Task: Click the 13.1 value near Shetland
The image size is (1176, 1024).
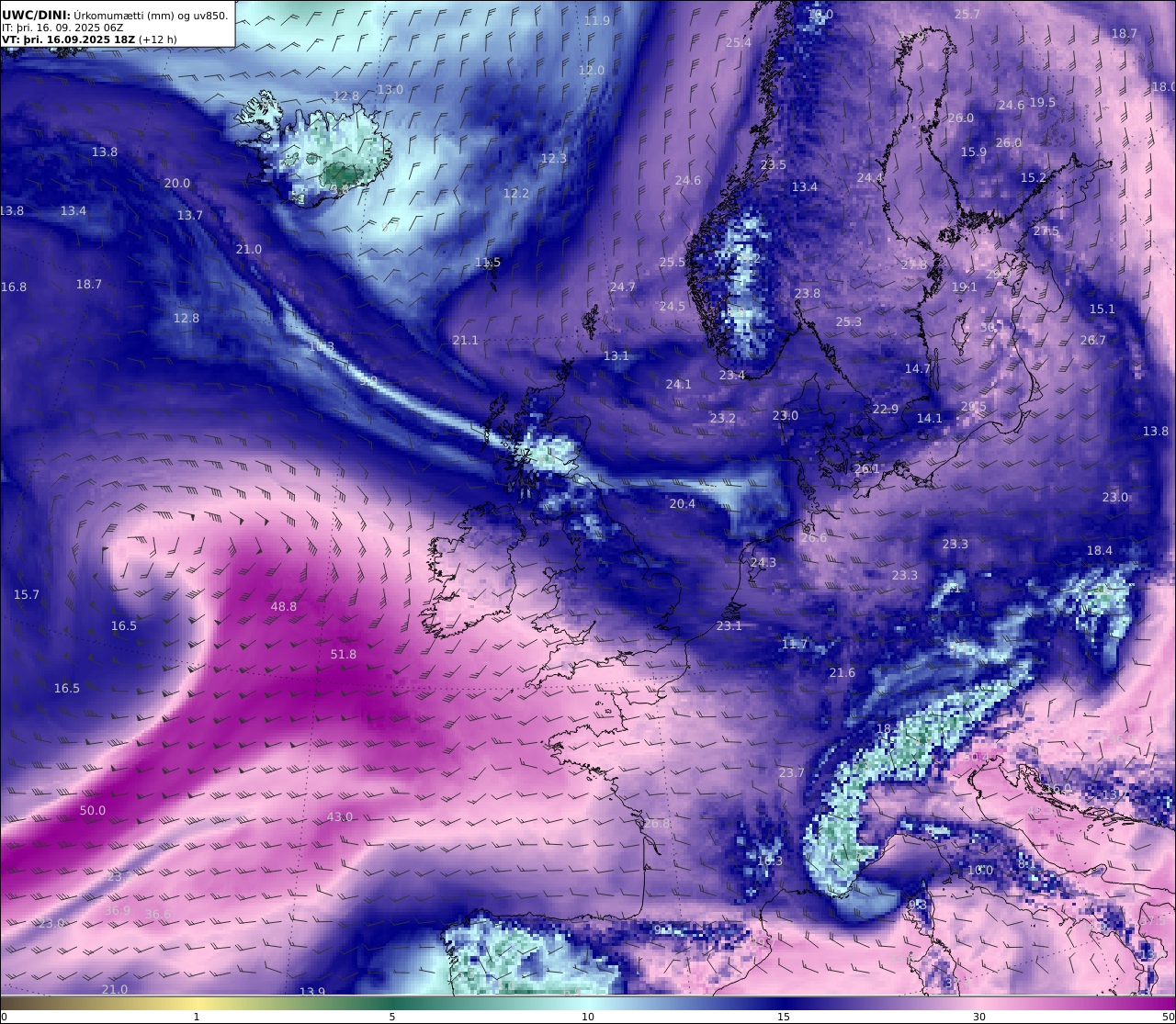Action: (x=616, y=355)
